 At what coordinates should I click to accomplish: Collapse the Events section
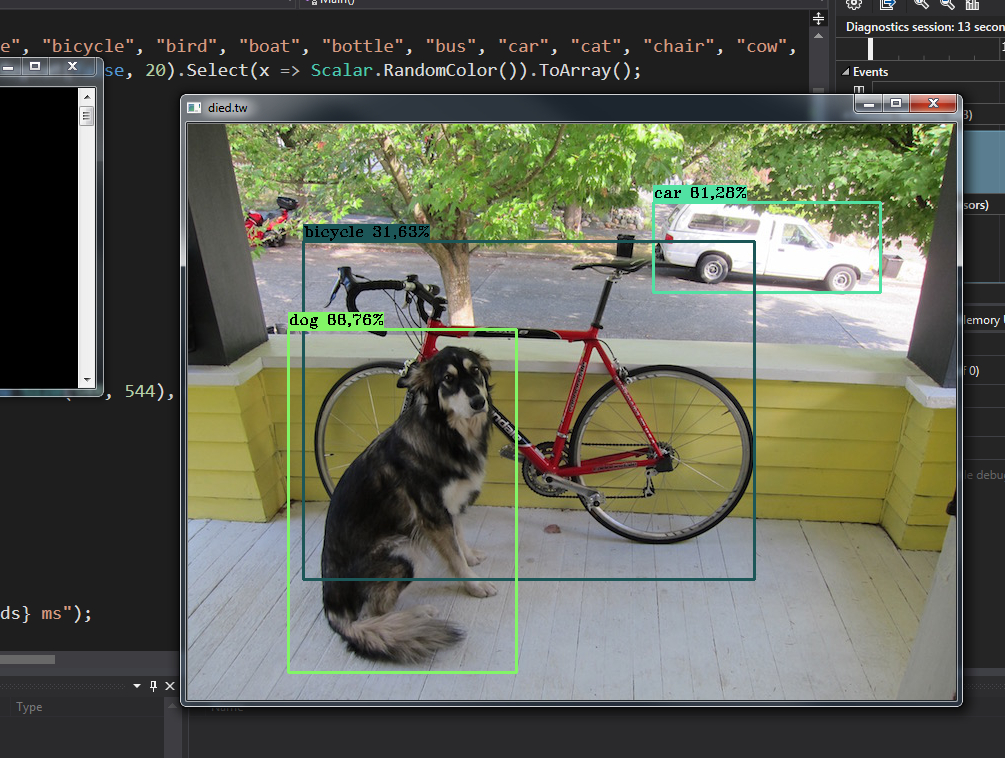click(845, 72)
